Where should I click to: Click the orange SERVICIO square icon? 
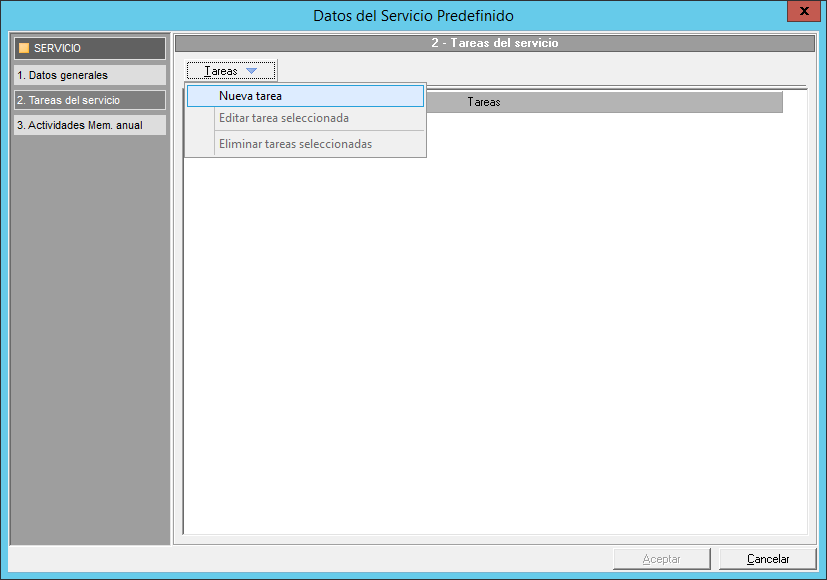point(24,48)
